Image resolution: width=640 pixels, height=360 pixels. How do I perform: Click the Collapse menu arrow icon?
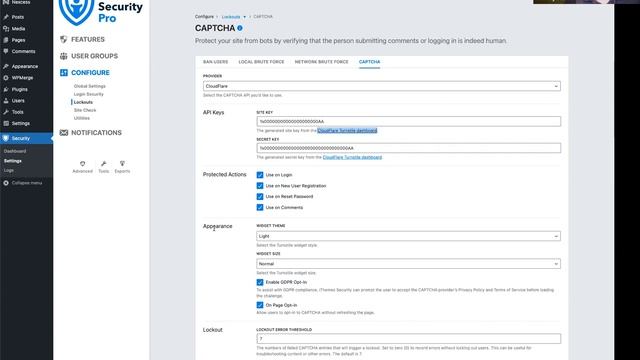(x=6, y=183)
